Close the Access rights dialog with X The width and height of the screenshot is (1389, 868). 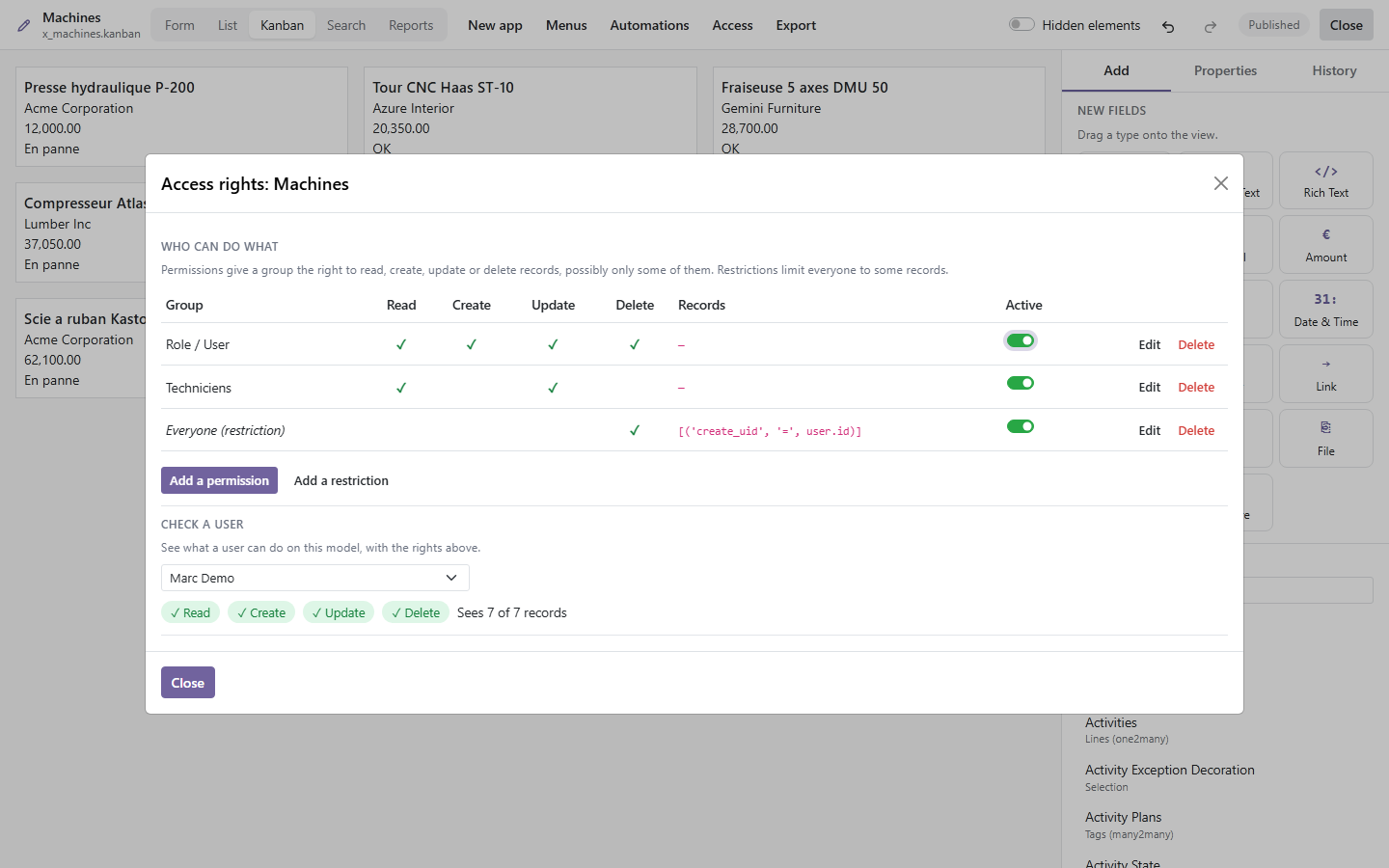[x=1221, y=183]
